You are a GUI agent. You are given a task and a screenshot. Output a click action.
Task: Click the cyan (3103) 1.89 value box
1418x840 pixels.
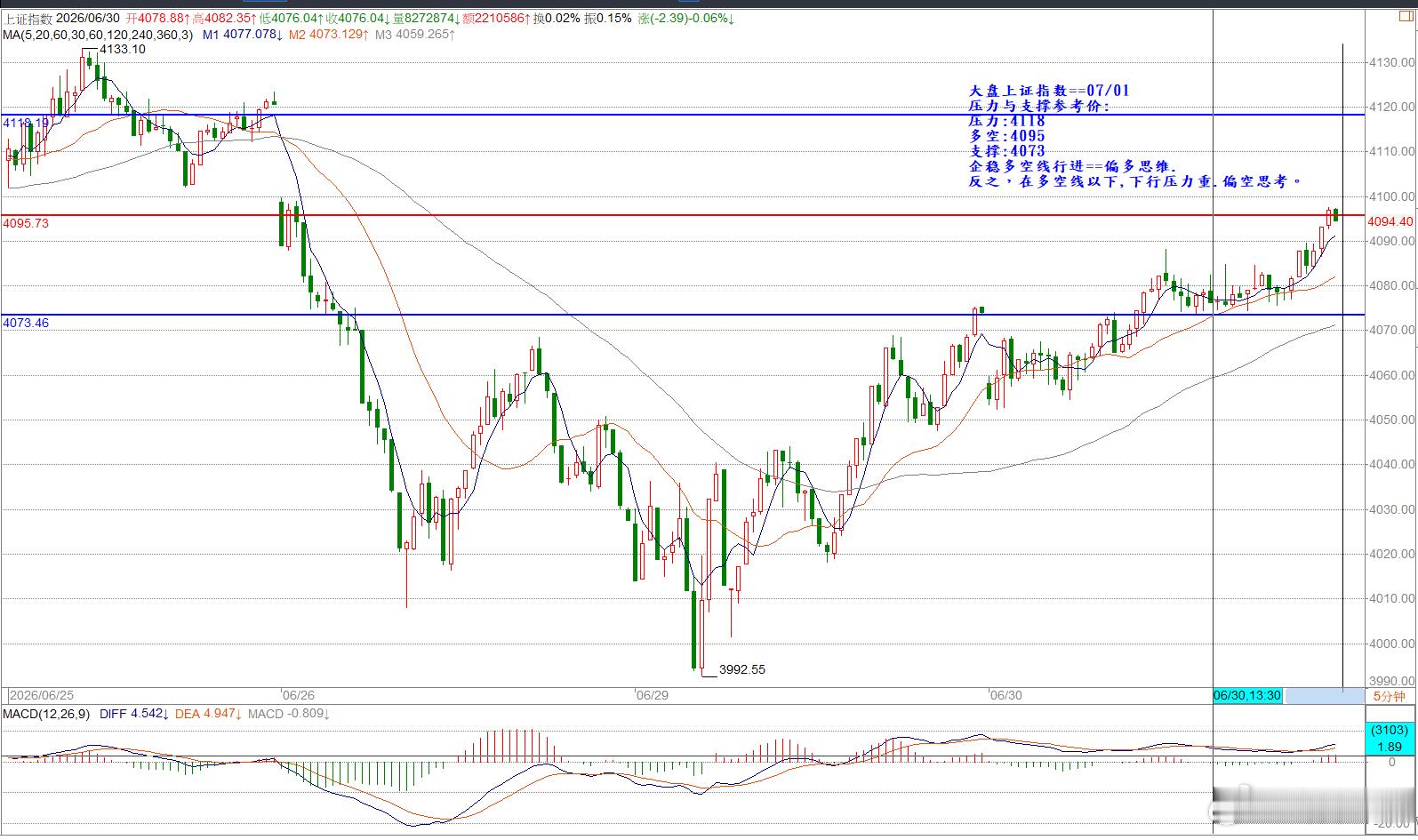pos(1389,738)
